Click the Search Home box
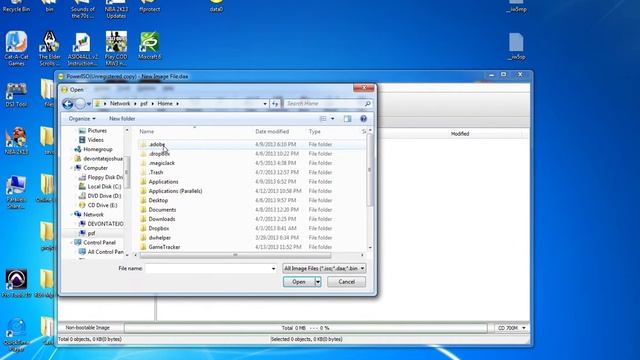This screenshot has height=360, width=640. [x=323, y=104]
